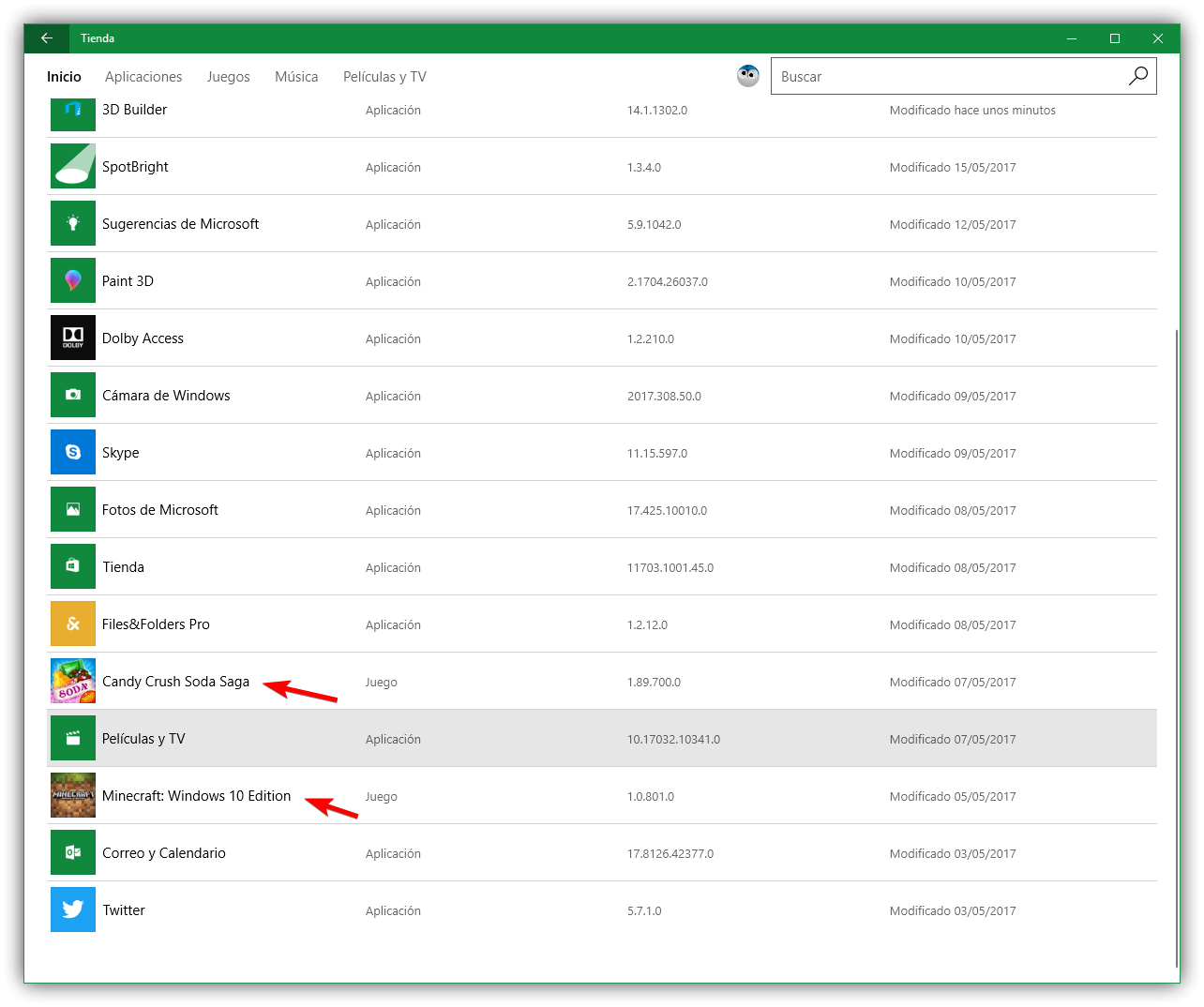The width and height of the screenshot is (1204, 1007).
Task: Switch to the Aplicaciones tab
Action: 143,77
